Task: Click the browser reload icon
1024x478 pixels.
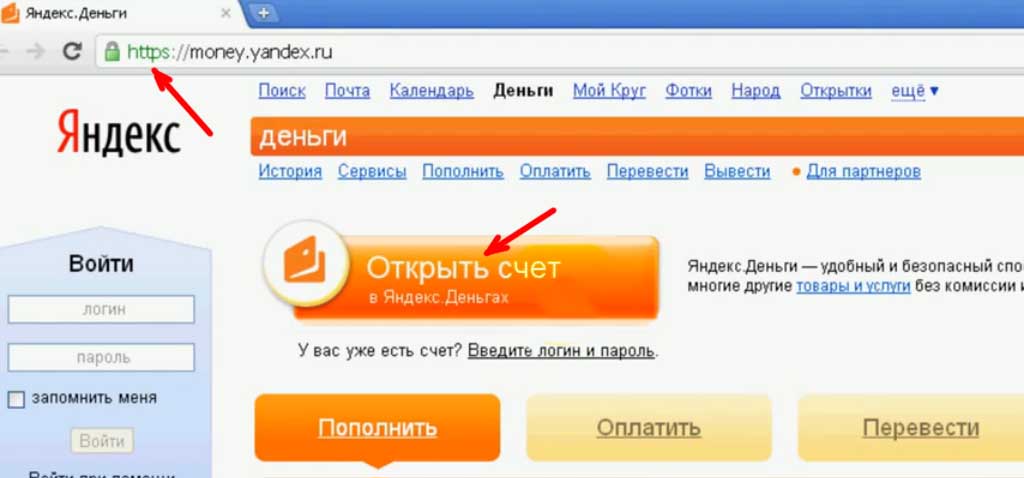Action: point(72,52)
